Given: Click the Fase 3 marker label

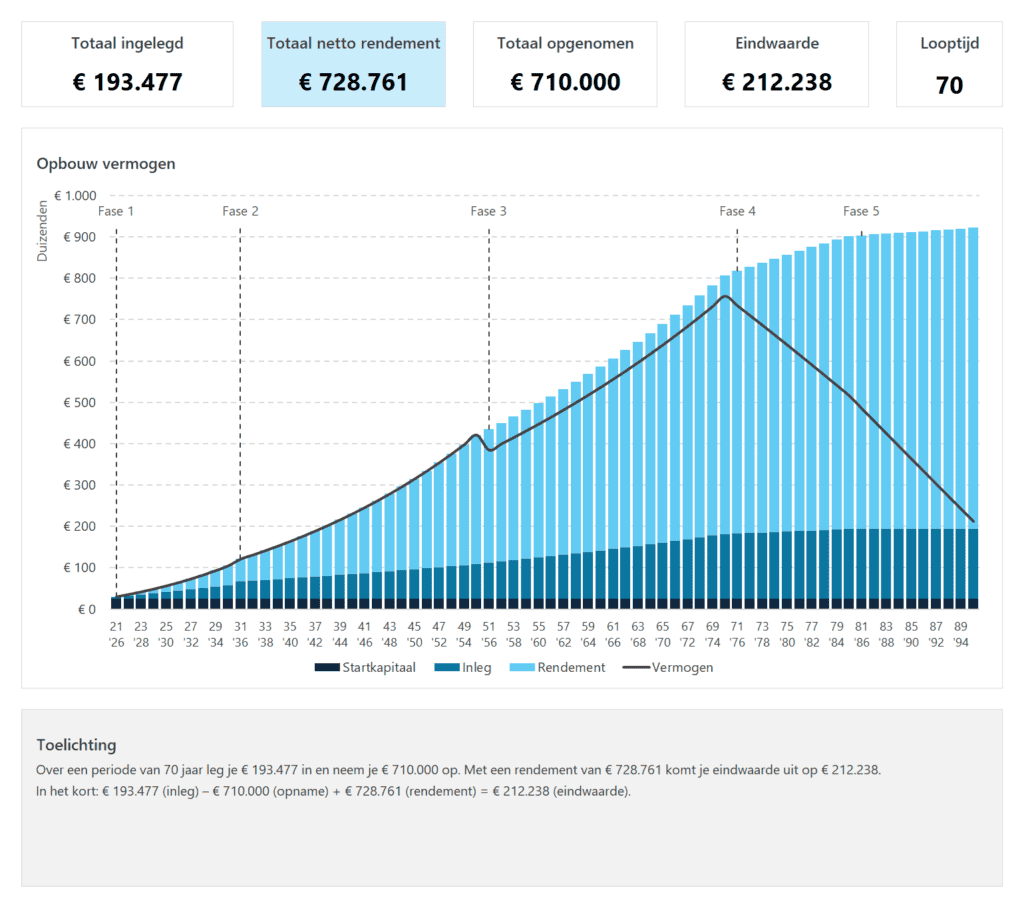Looking at the screenshot, I should click(488, 211).
